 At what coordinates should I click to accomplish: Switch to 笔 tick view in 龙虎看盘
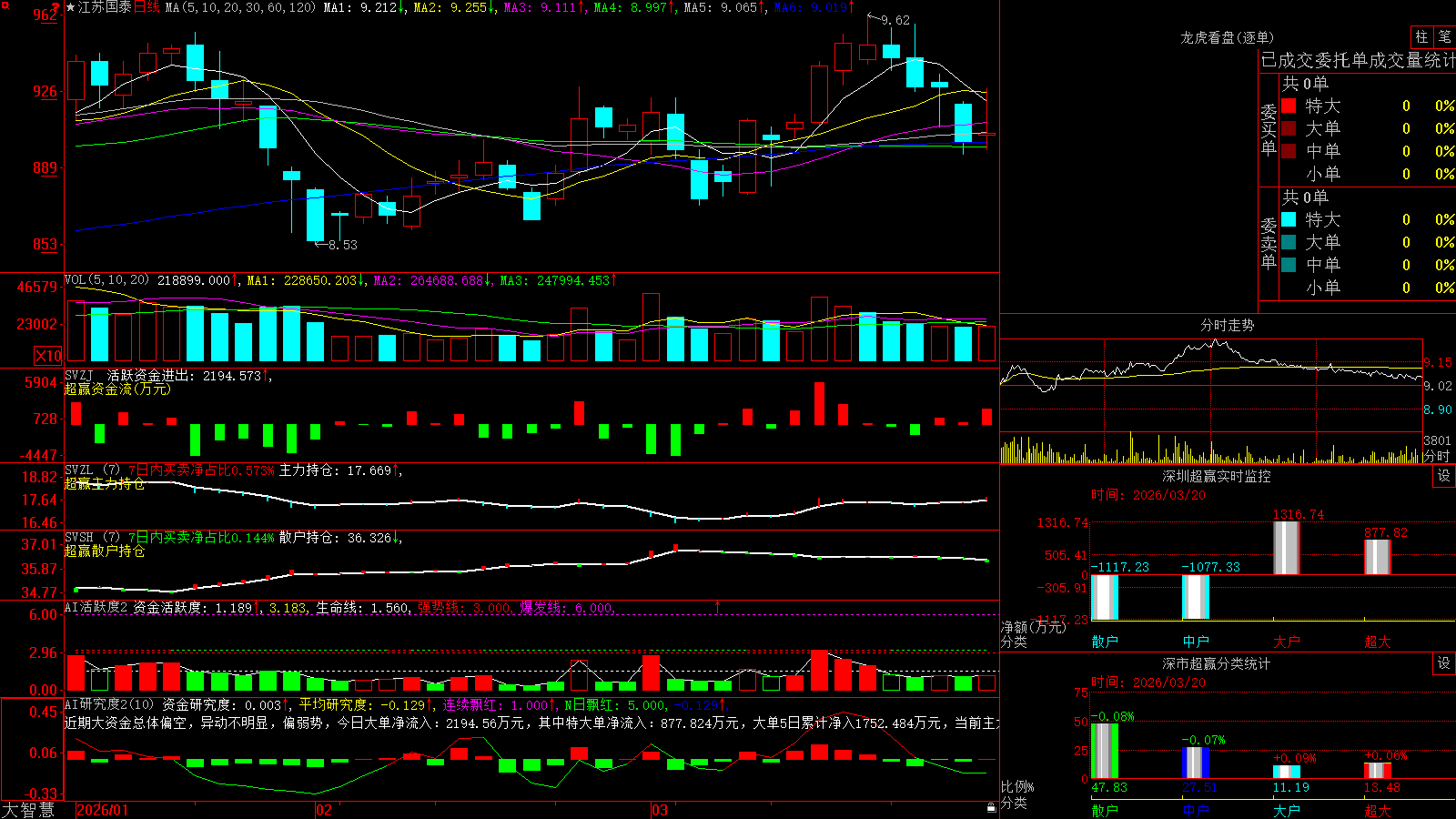tap(1444, 36)
